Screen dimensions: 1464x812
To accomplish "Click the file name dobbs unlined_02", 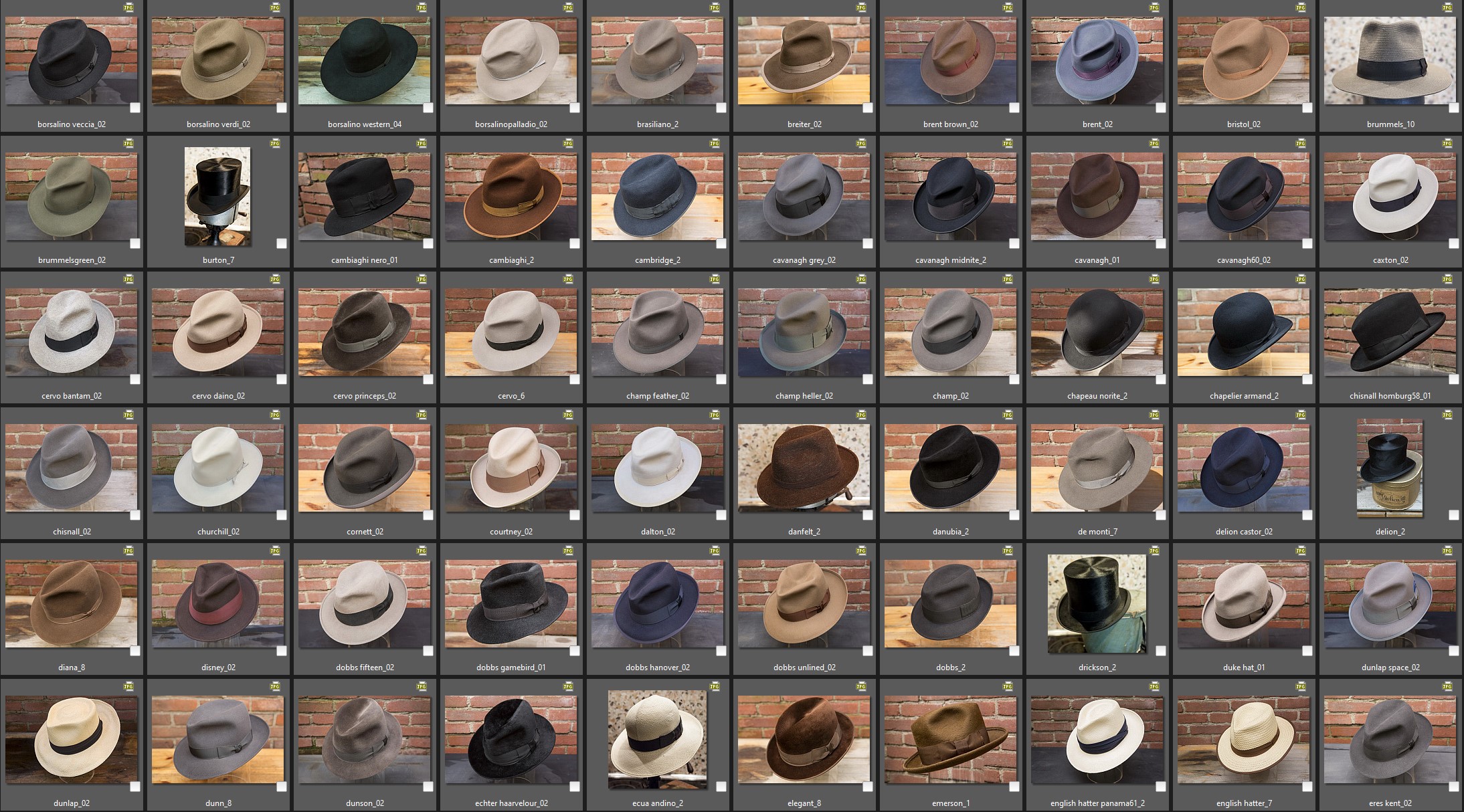I will coord(804,668).
